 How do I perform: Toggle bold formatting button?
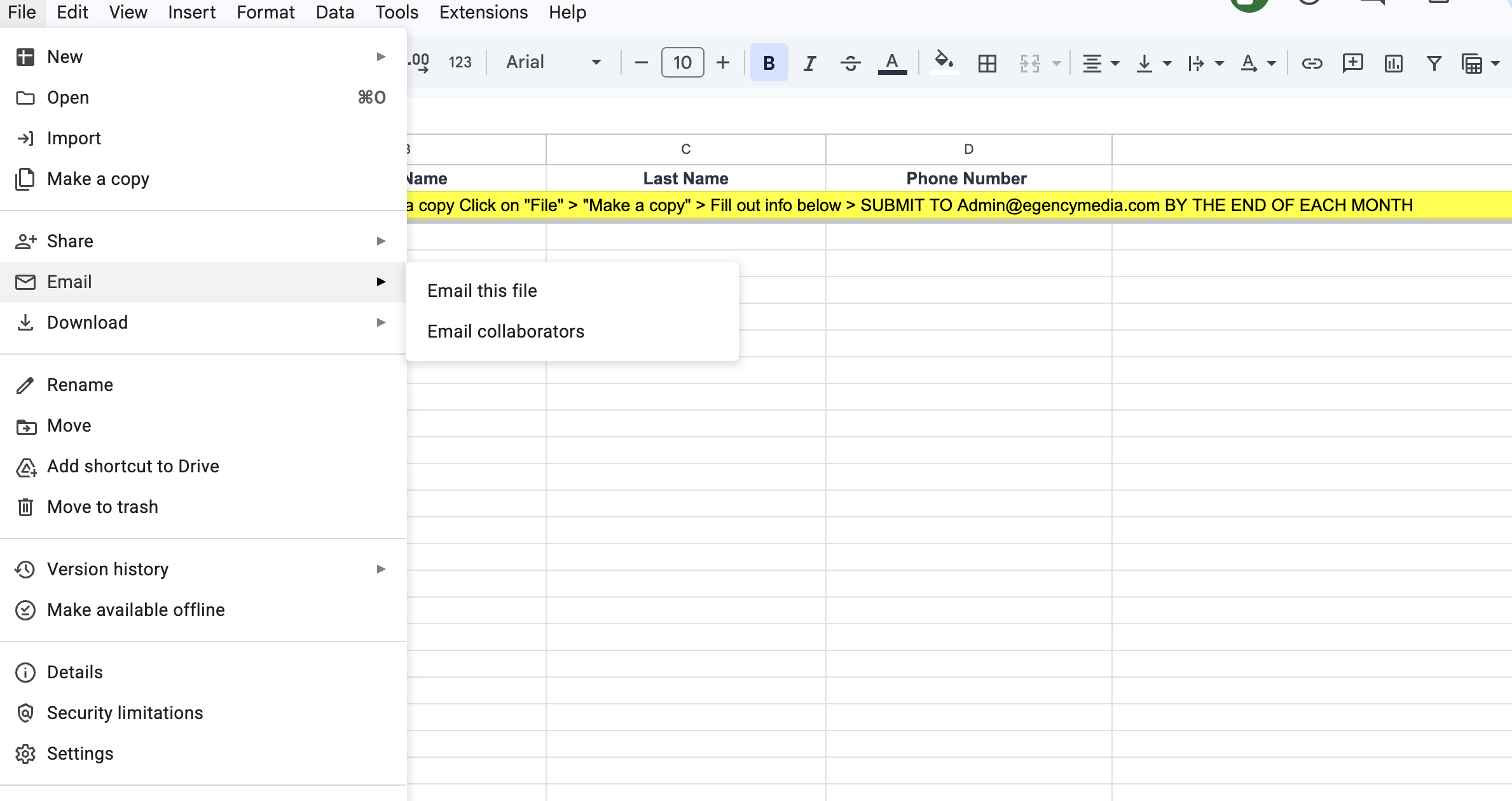pos(769,63)
